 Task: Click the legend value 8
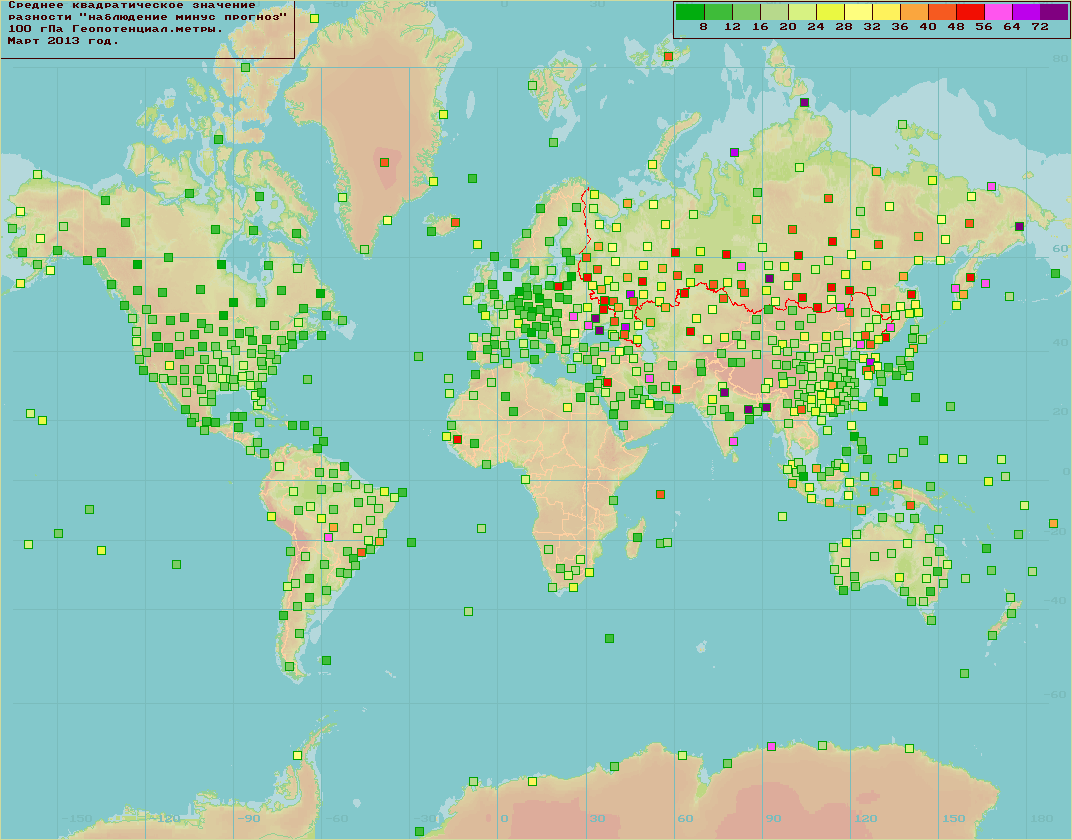[x=704, y=27]
